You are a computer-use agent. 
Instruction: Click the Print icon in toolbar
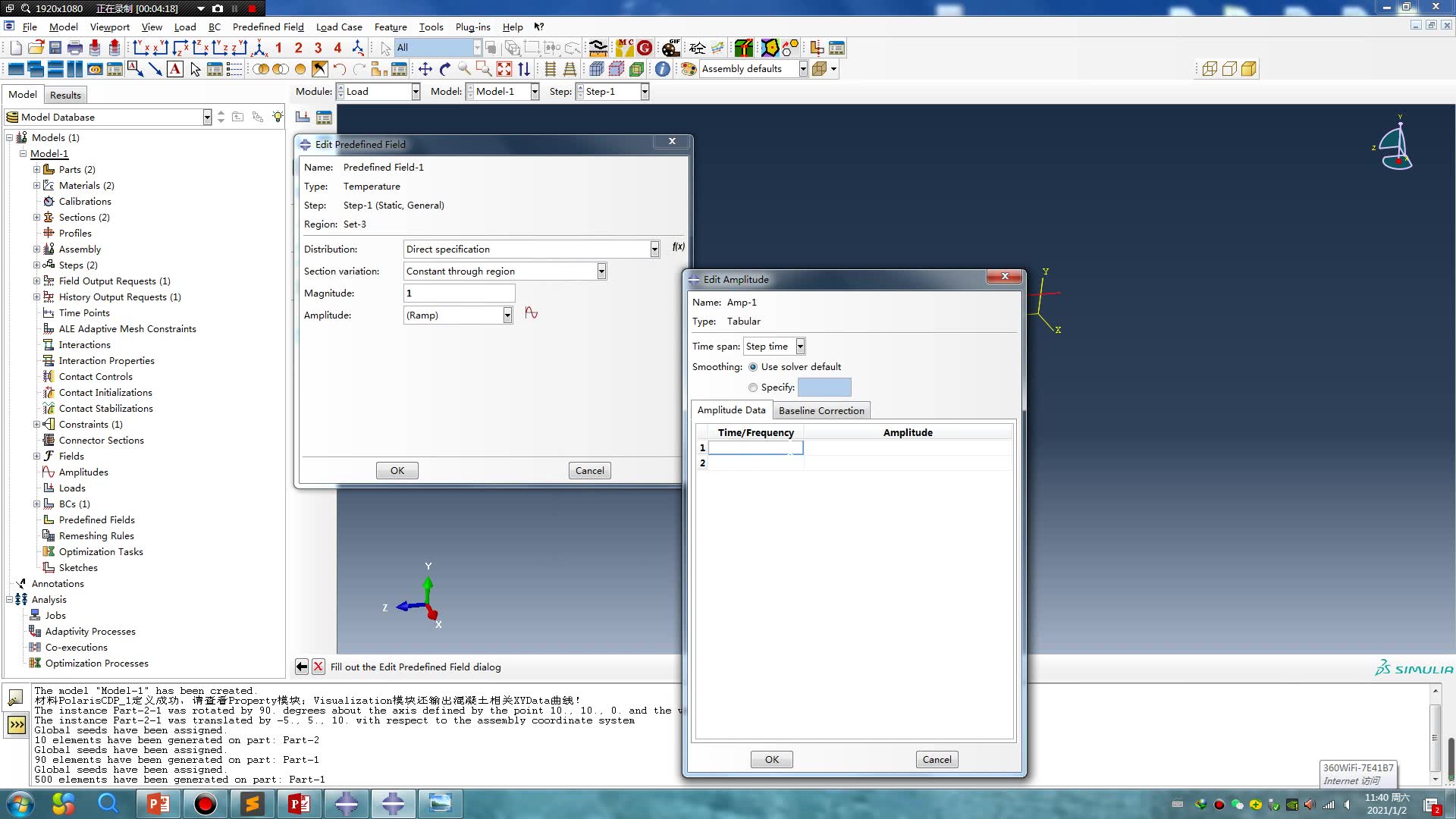pyautogui.click(x=74, y=48)
